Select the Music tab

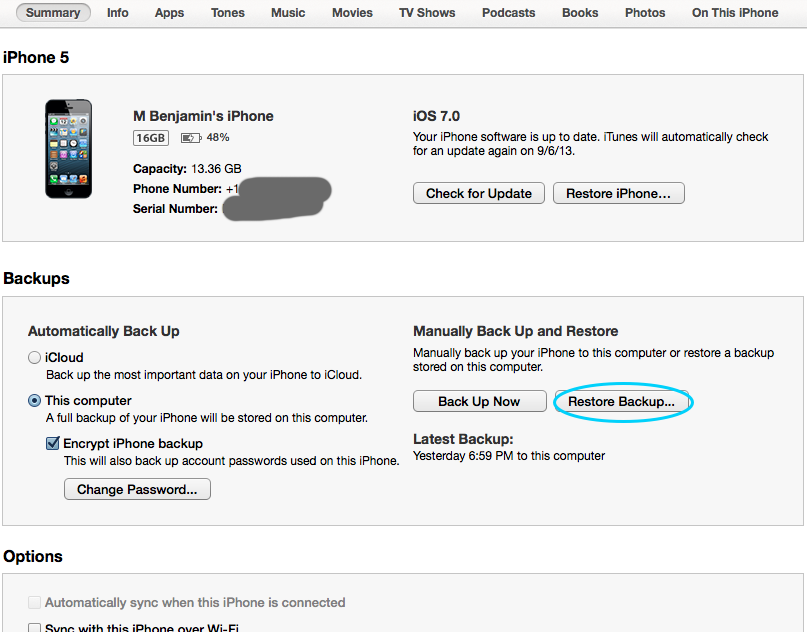(x=288, y=12)
